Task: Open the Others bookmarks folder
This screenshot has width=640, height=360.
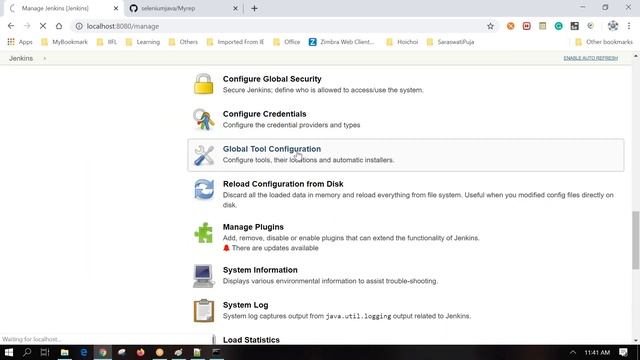Action: pos(183,42)
